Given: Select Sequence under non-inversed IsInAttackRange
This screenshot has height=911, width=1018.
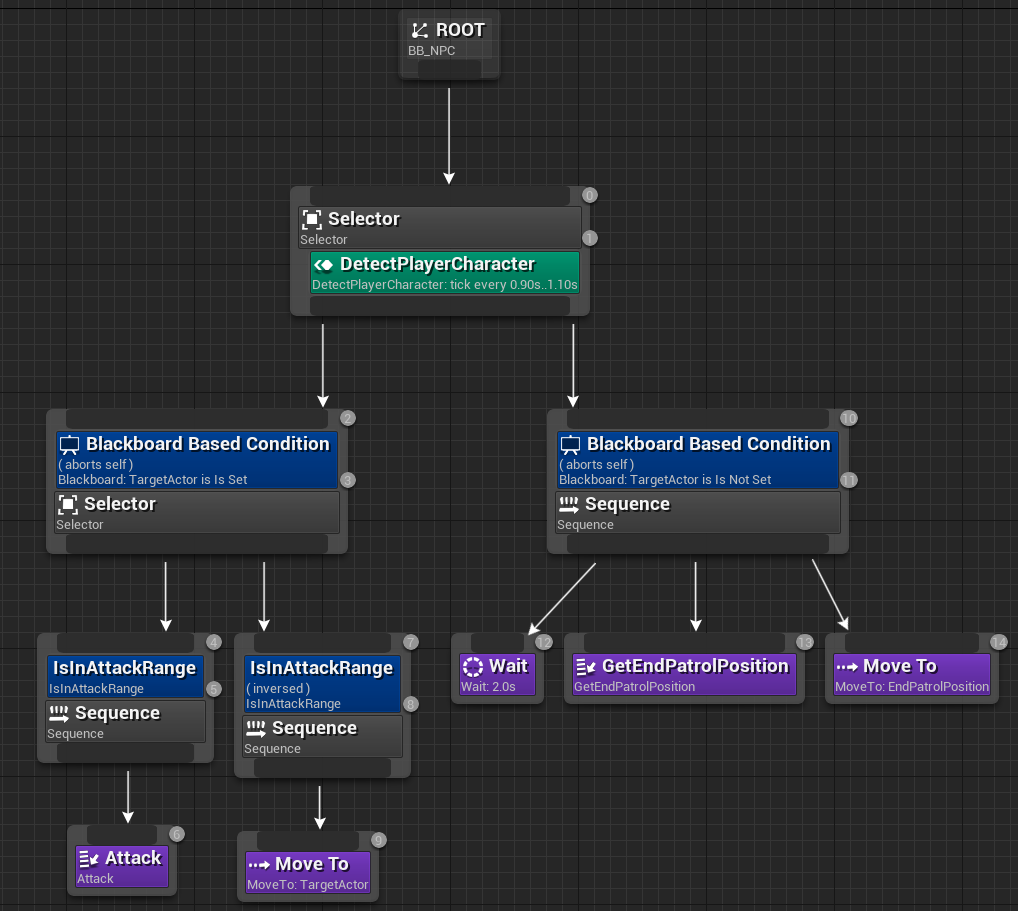Looking at the screenshot, I should pyautogui.click(x=125, y=721).
